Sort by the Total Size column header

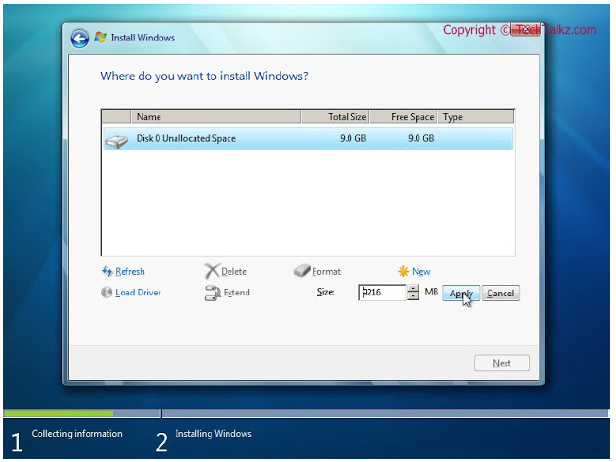[335, 117]
